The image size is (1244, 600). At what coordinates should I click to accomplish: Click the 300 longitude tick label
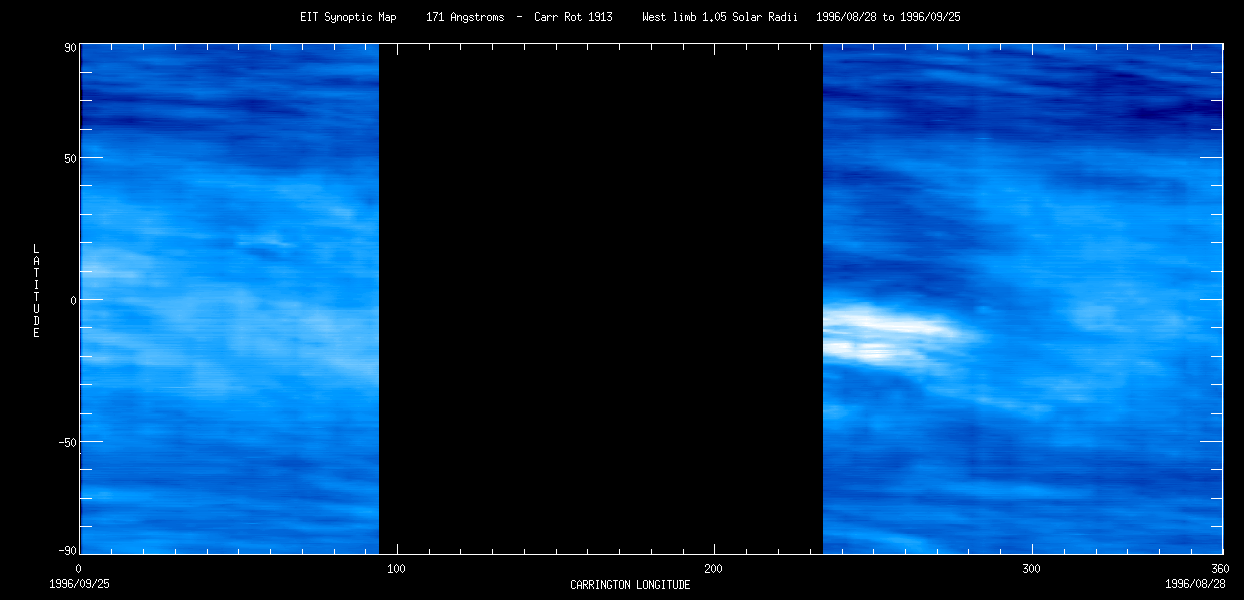pos(1031,568)
